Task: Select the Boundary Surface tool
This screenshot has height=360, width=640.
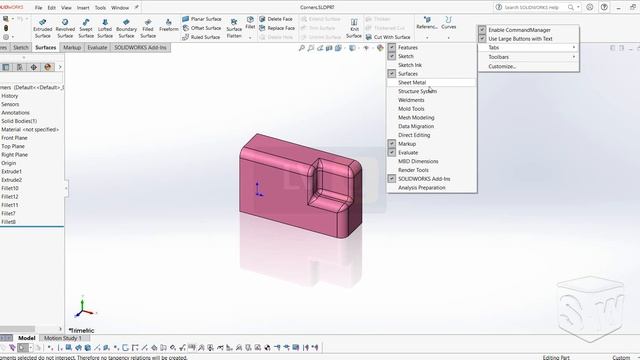Action: coord(126,28)
